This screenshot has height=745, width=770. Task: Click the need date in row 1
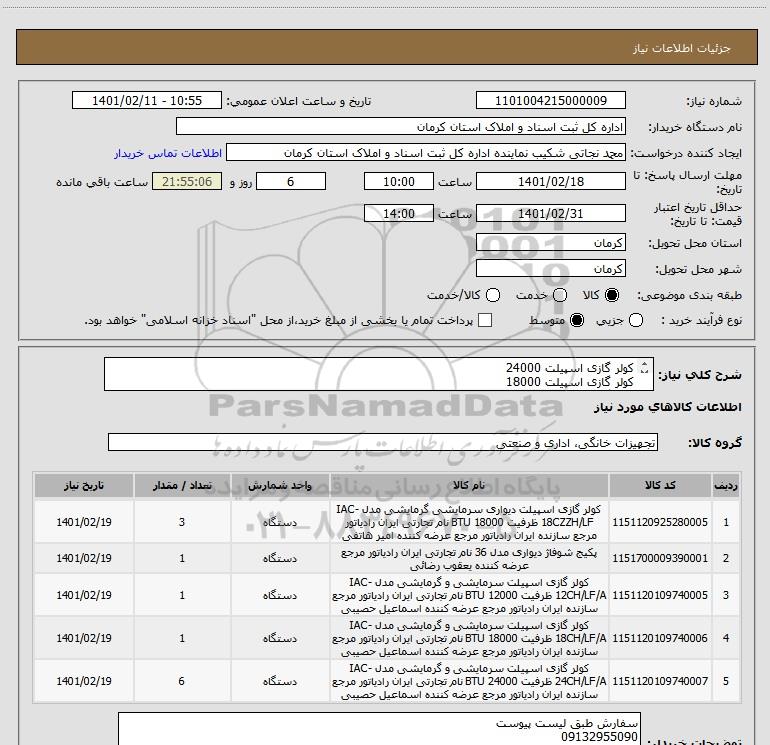83,522
